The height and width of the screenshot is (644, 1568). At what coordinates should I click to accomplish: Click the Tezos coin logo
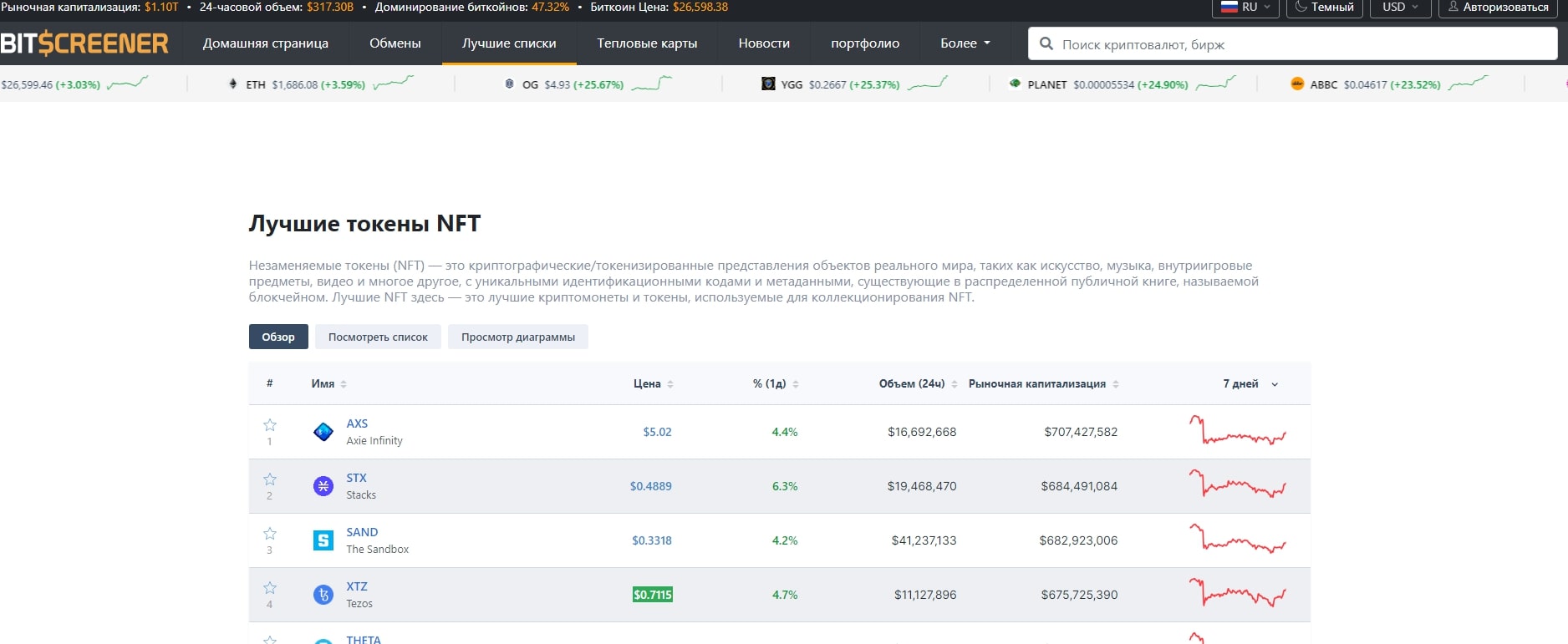(x=323, y=595)
